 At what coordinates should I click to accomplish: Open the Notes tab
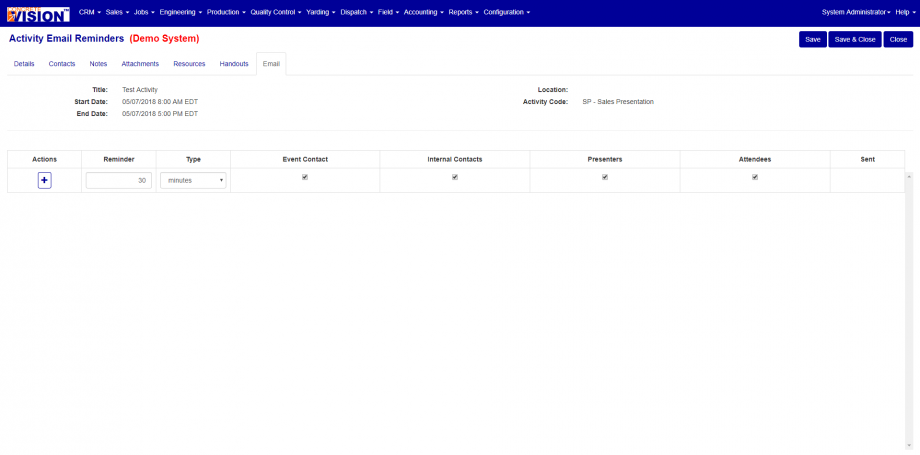point(98,64)
